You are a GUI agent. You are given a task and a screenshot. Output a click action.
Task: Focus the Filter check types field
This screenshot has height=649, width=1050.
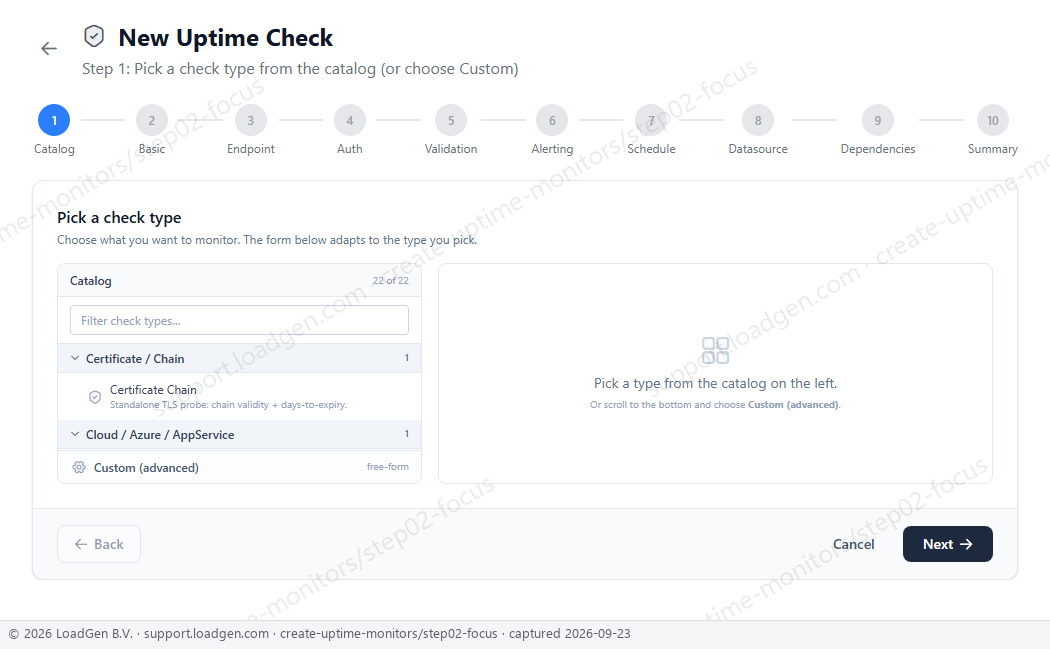[239, 320]
